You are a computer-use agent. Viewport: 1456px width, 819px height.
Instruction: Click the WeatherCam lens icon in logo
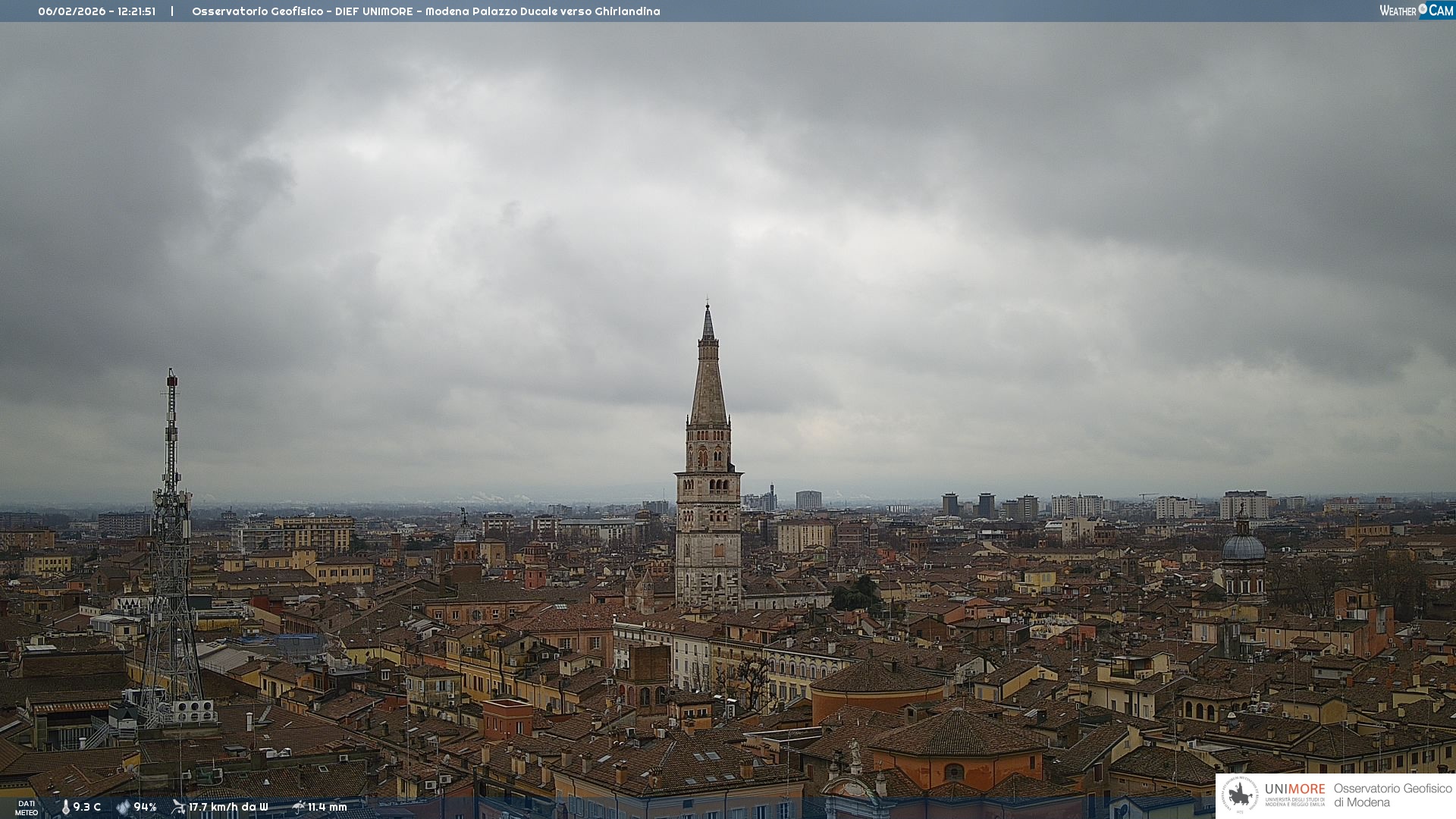(x=1423, y=9)
